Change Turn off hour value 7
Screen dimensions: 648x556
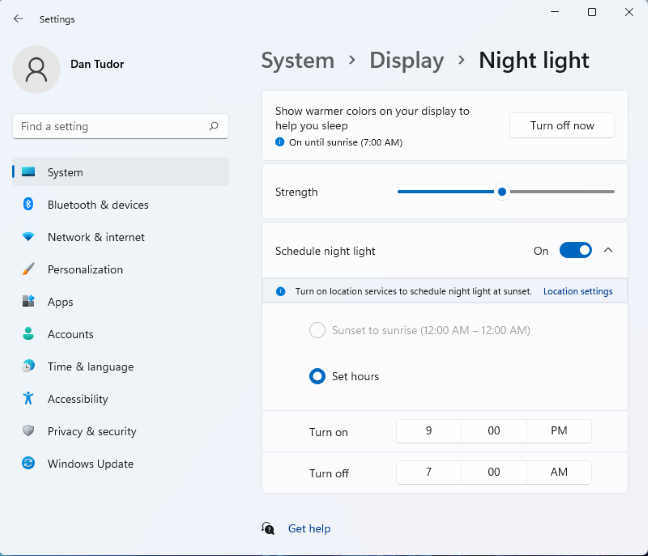[429, 472]
